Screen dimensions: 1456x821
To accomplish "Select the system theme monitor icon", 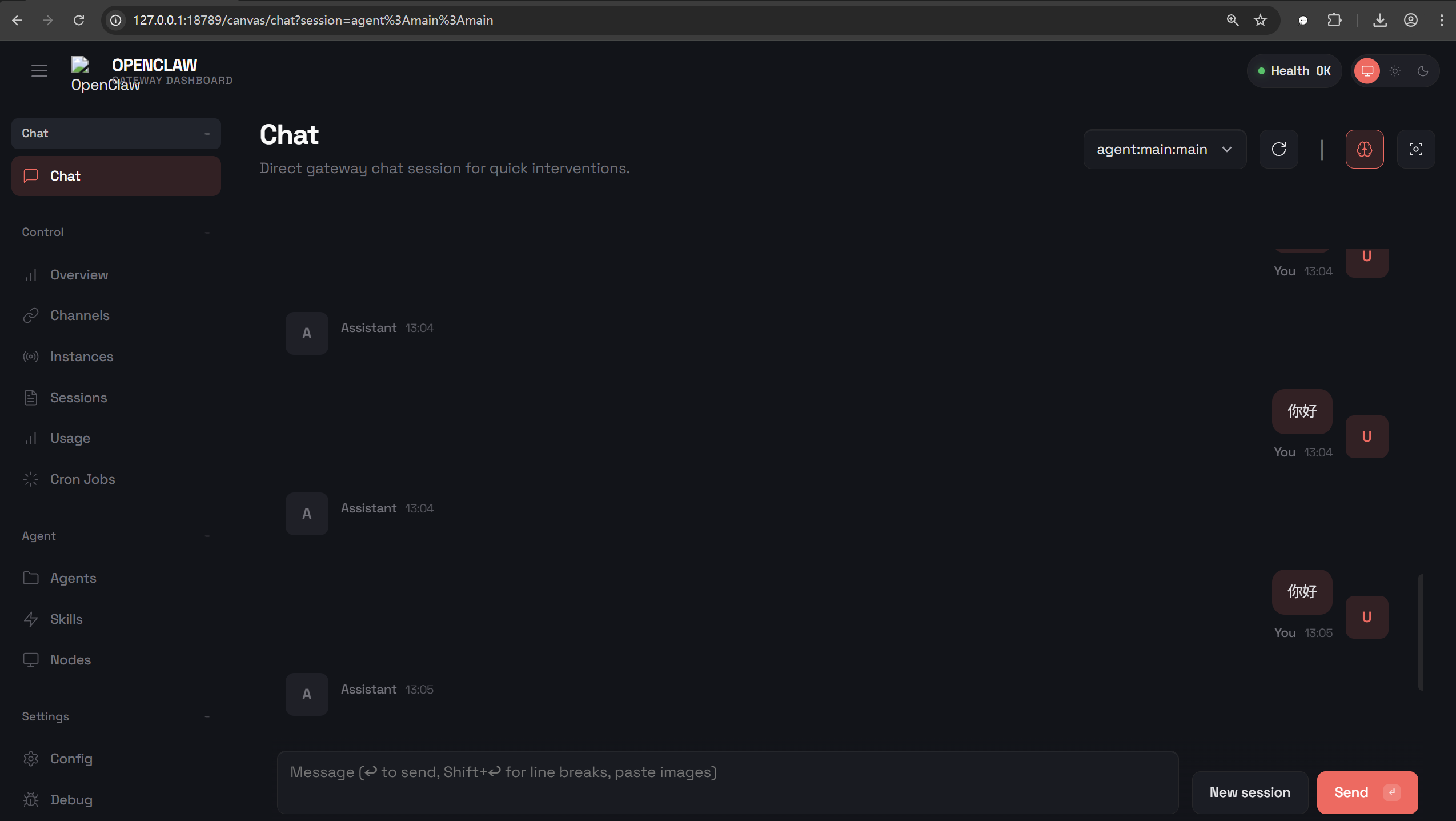I will [1367, 71].
